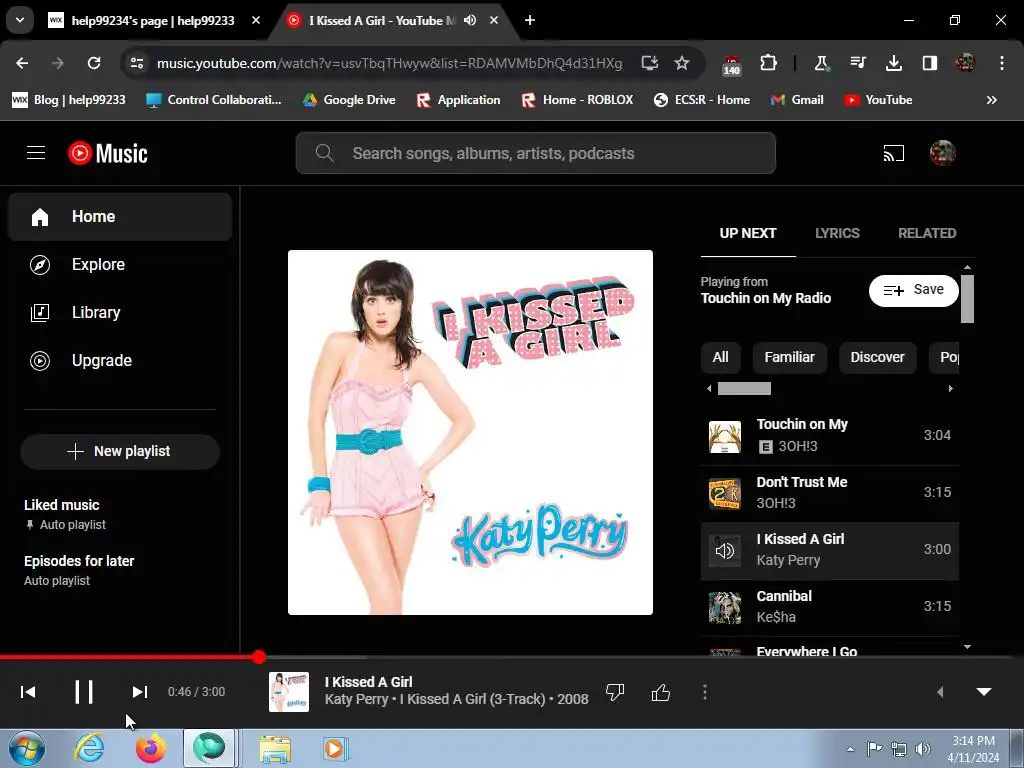Open the media controls icon in toolbar
This screenshot has width=1024, height=768.
857,63
